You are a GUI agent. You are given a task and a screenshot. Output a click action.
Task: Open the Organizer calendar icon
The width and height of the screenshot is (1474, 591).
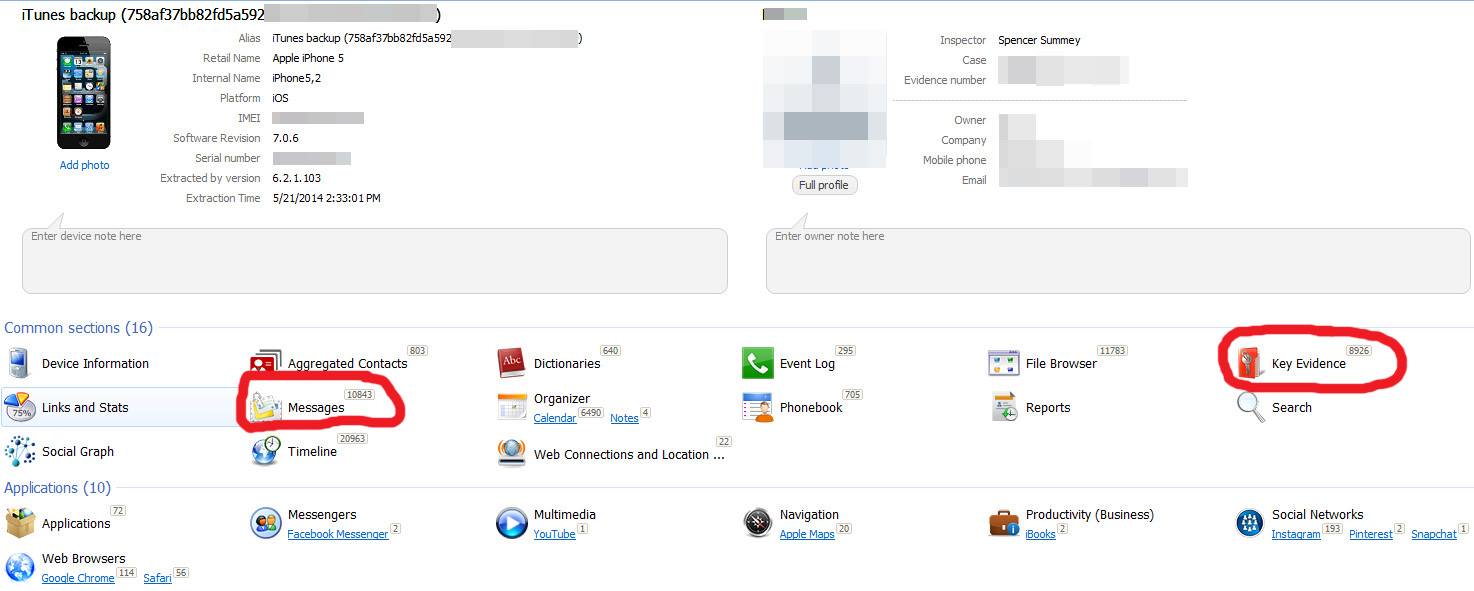pos(511,407)
